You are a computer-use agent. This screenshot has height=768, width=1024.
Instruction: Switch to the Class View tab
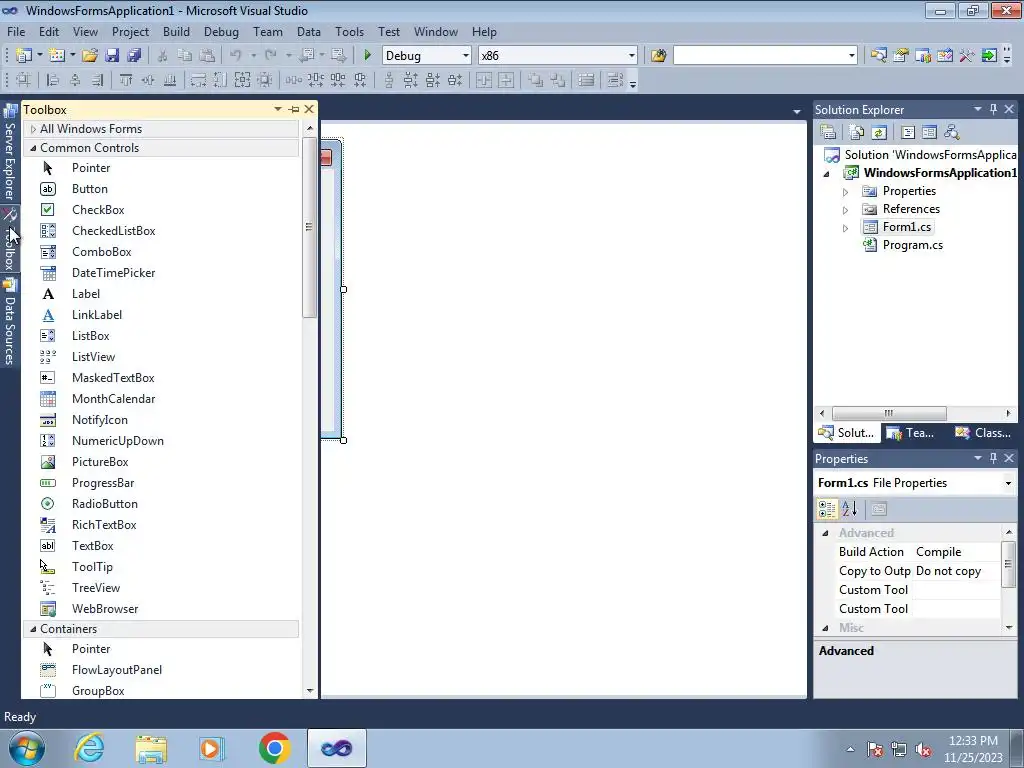pyautogui.click(x=982, y=433)
